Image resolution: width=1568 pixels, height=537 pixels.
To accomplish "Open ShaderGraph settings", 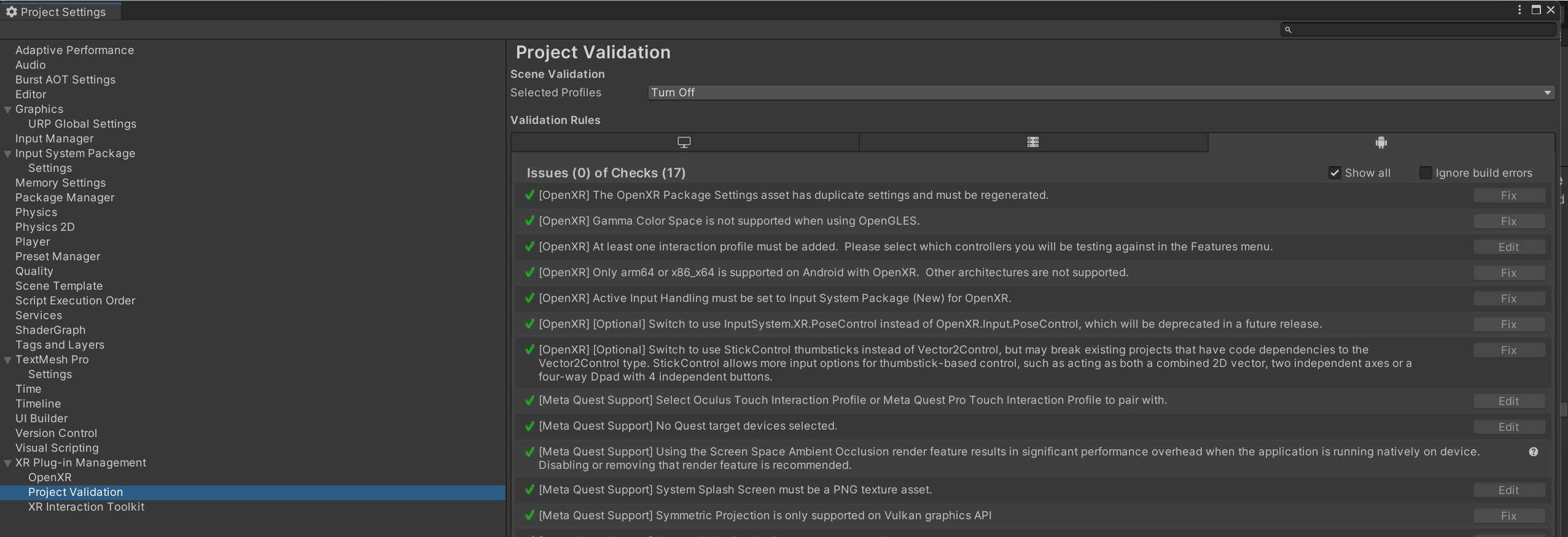I will 50,330.
